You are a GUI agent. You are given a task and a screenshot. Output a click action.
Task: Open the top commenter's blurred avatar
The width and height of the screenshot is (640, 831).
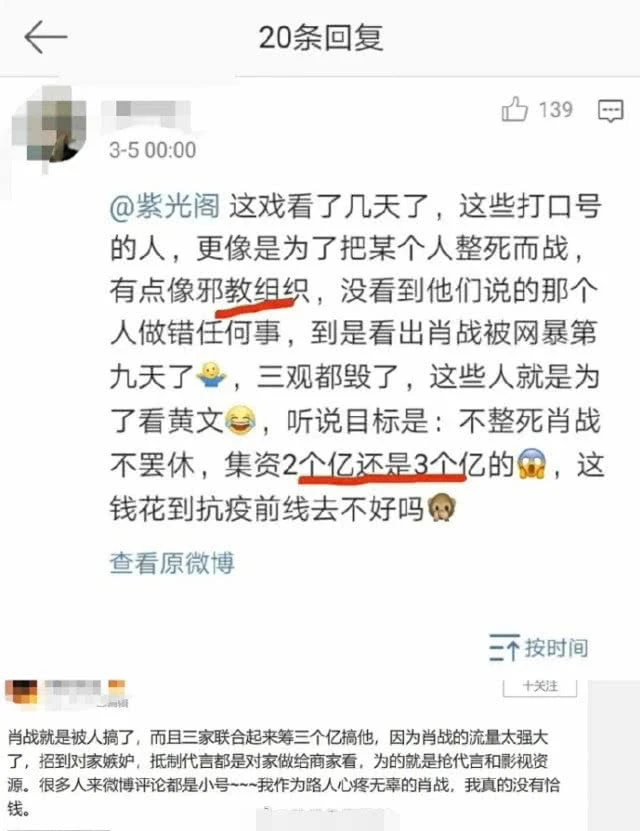49,127
